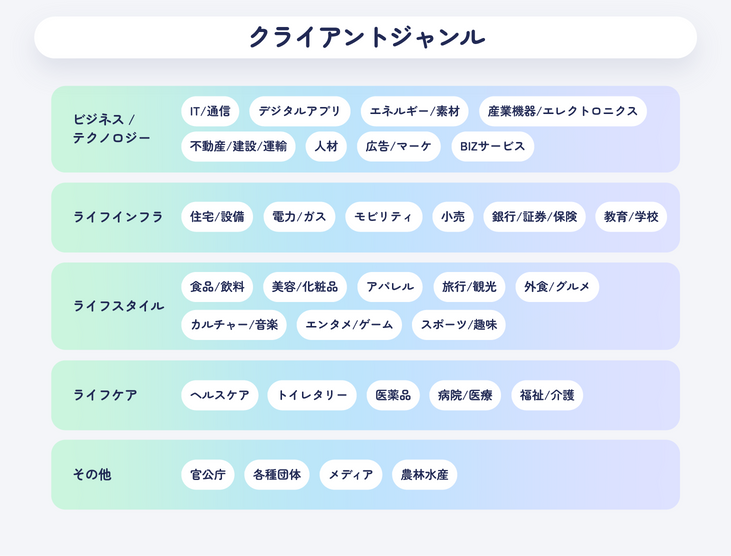This screenshot has height=556, width=731.
Task: Click the クライアントジャンル title banner
Action: point(365,38)
